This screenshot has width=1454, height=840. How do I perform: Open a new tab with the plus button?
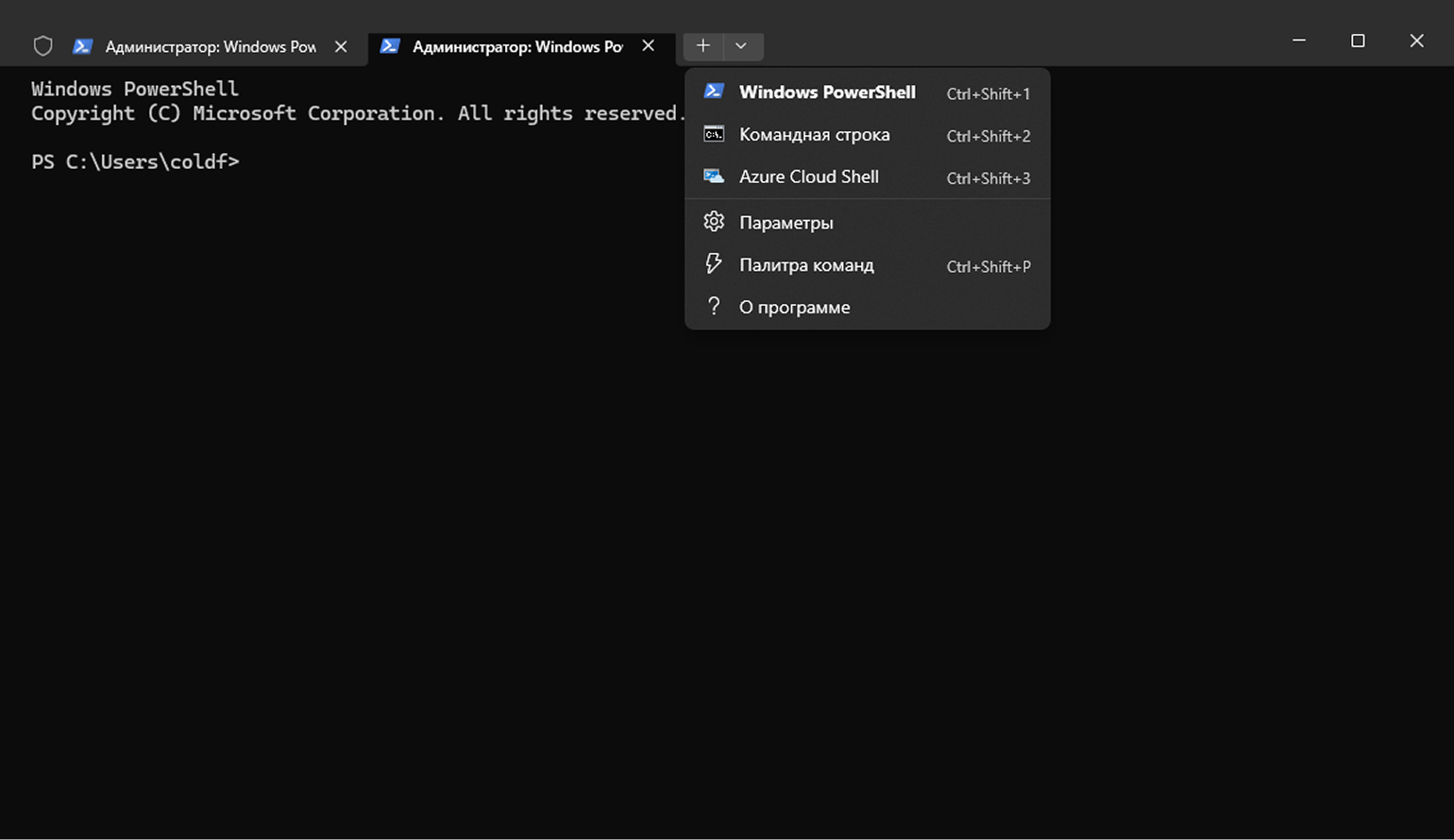702,46
